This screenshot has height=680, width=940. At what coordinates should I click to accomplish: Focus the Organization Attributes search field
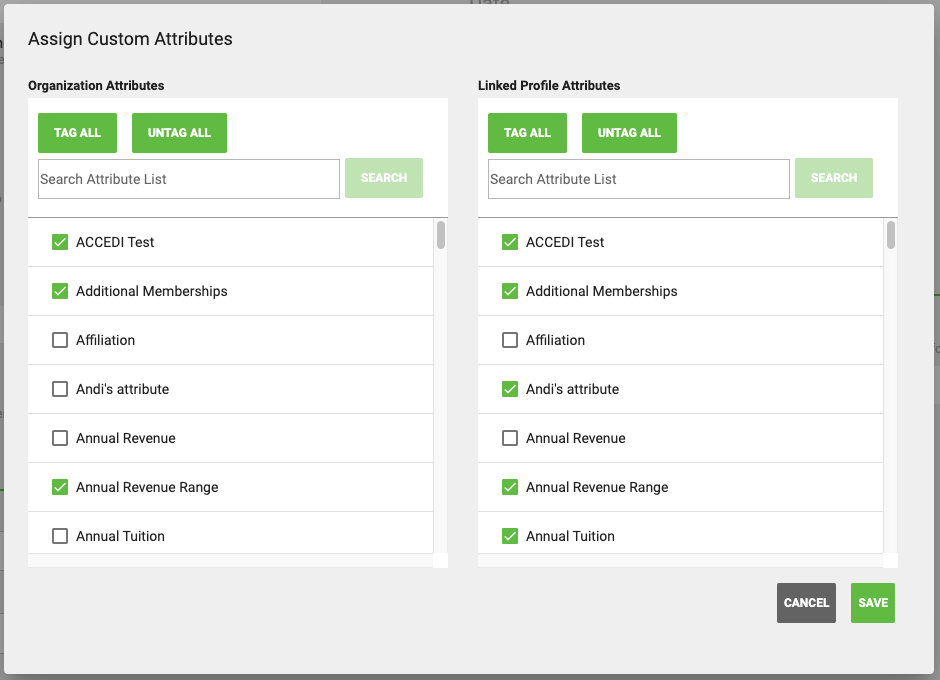point(189,179)
